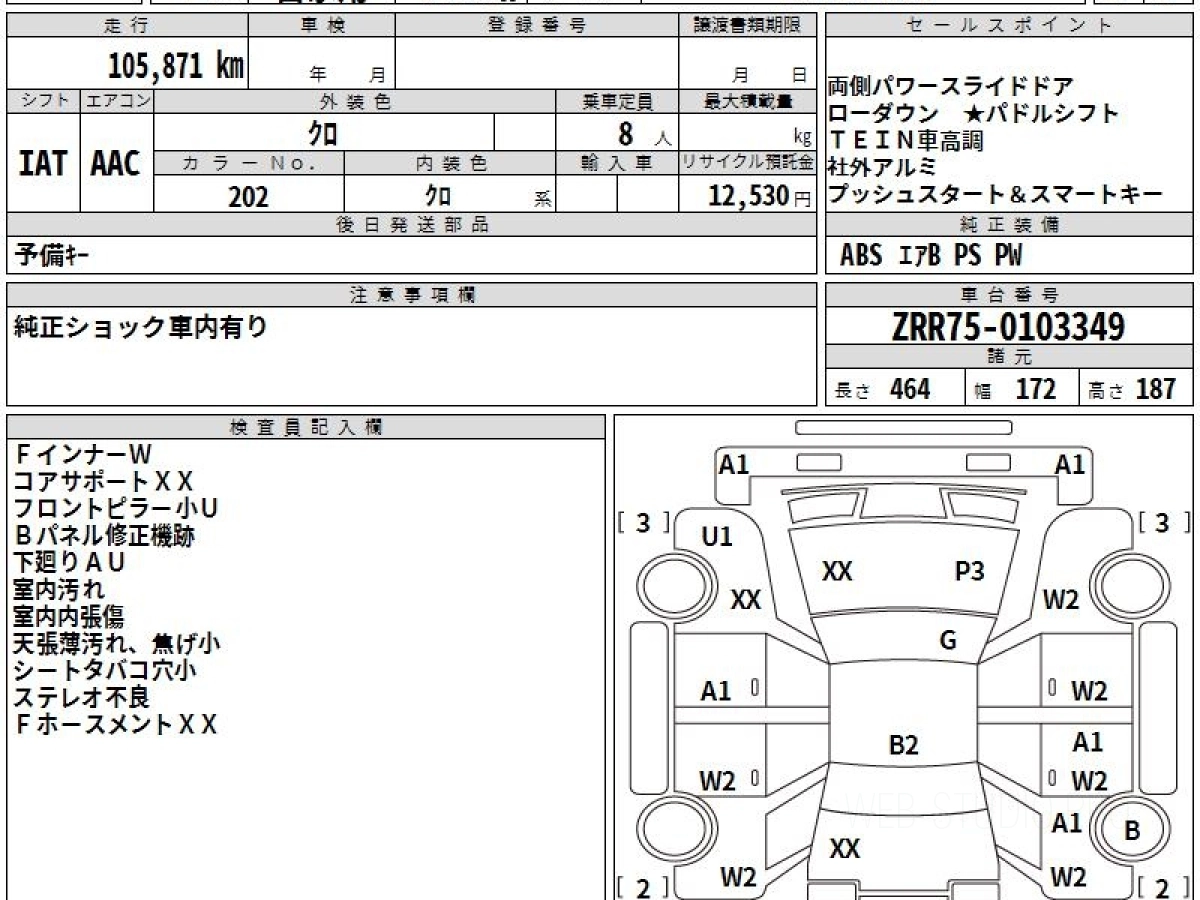Click the exterior color value クロ under 外装色
This screenshot has height=900, width=1200.
(323, 132)
